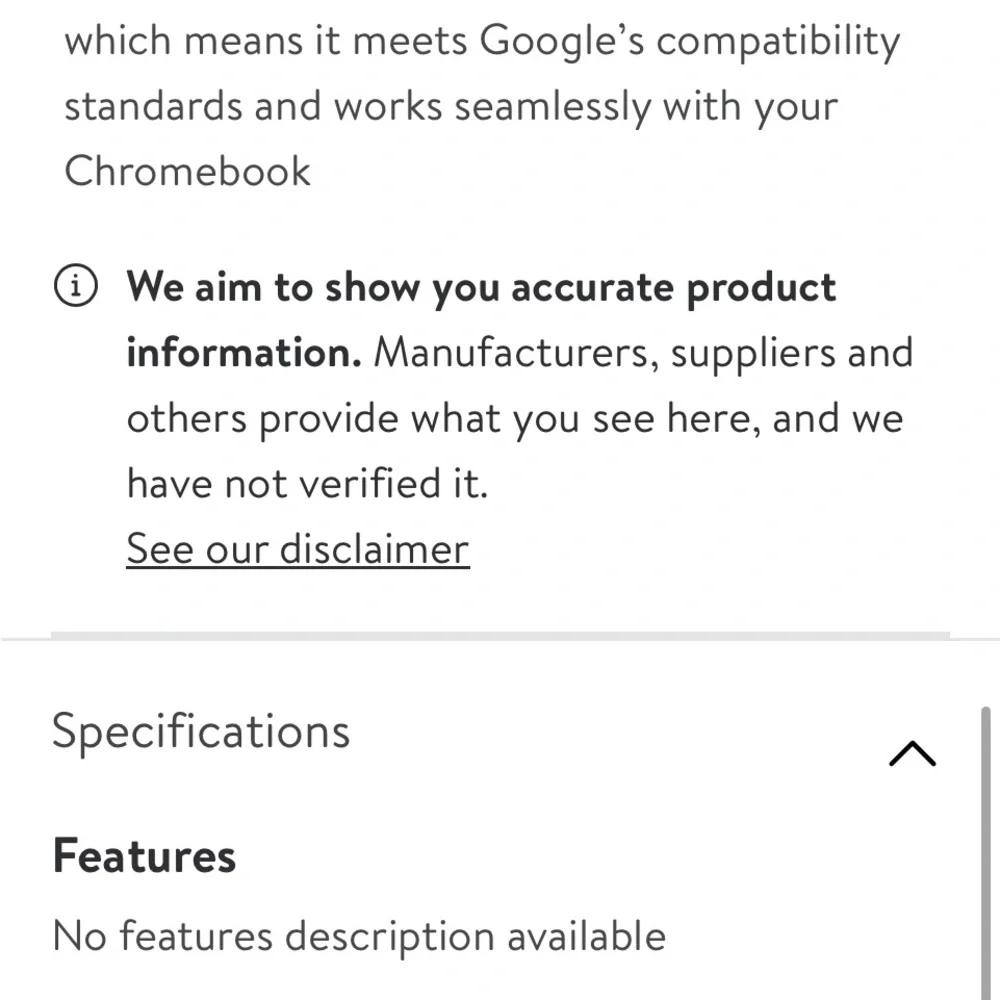Image resolution: width=1000 pixels, height=1000 pixels.
Task: Click the vertical scrollbar on right edge
Action: (x=986, y=853)
